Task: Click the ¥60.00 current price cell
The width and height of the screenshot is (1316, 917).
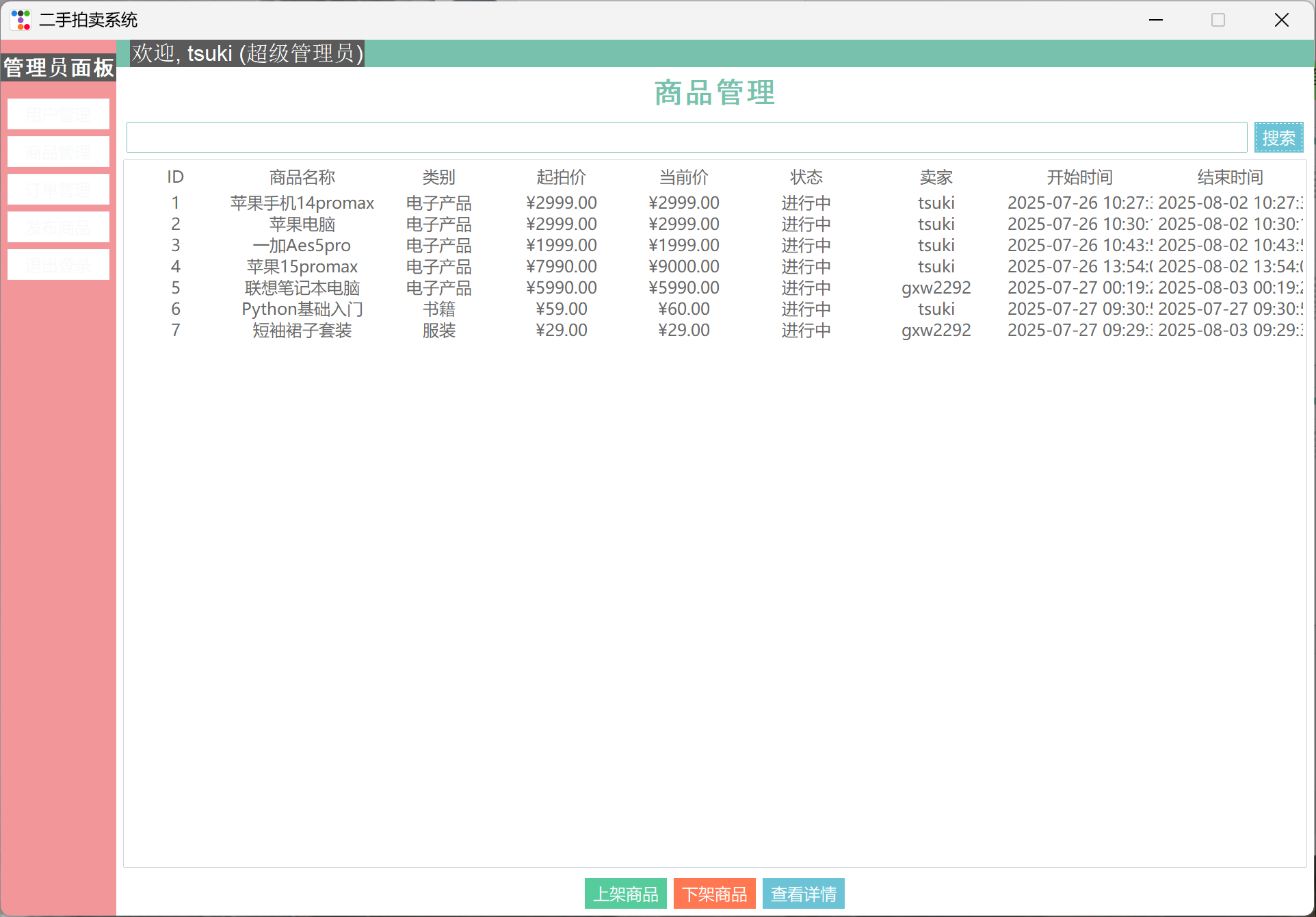Action: pos(684,309)
